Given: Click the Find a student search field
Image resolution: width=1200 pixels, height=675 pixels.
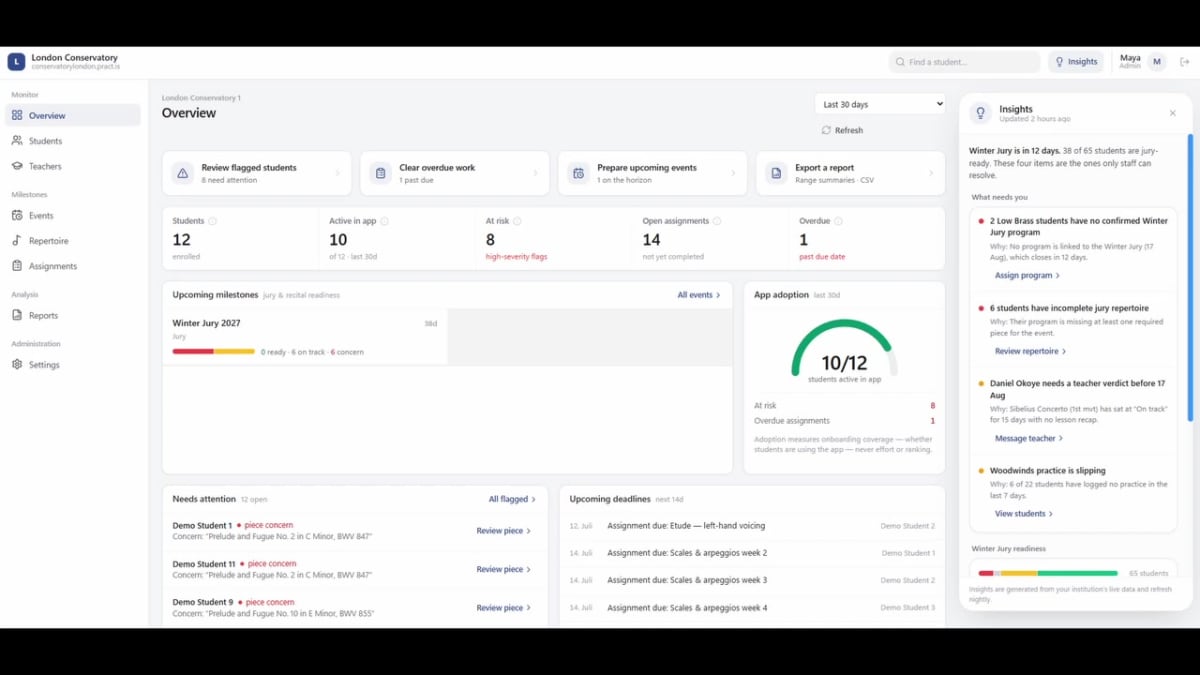Looking at the screenshot, I should tap(965, 62).
